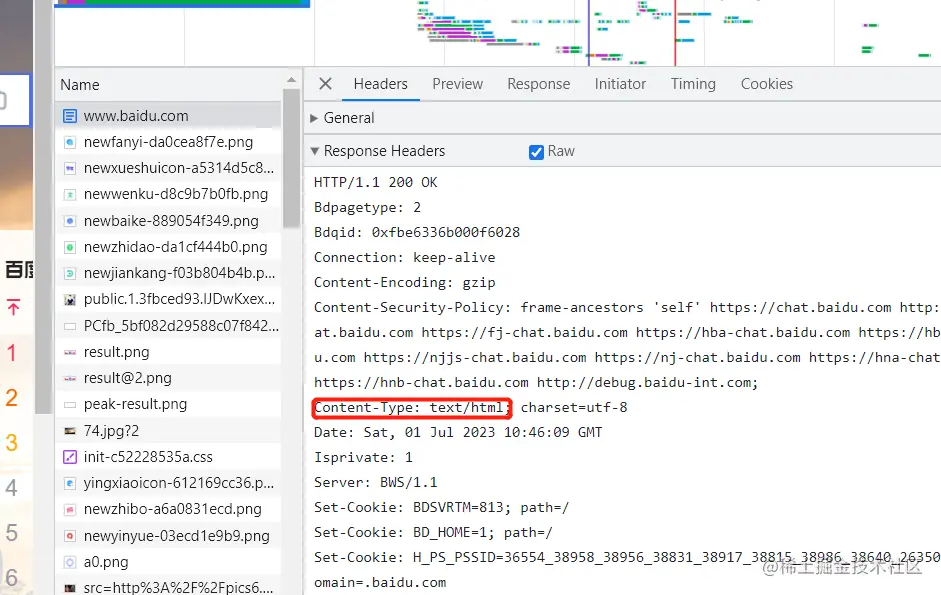
Task: Select the init-c52228535a.css request
Action: pos(168,457)
